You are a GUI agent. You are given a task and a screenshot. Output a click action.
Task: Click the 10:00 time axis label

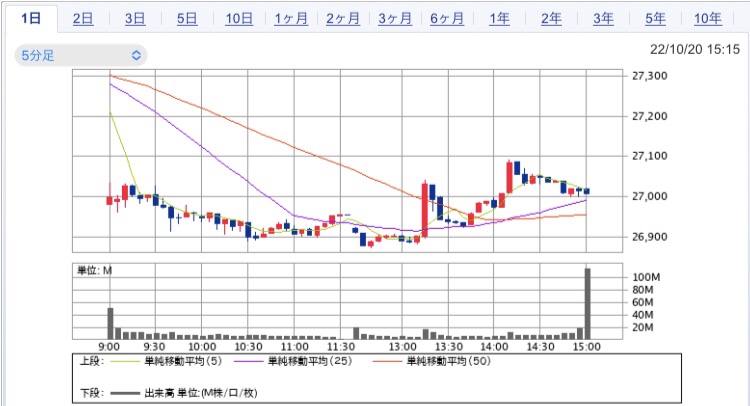(x=202, y=347)
